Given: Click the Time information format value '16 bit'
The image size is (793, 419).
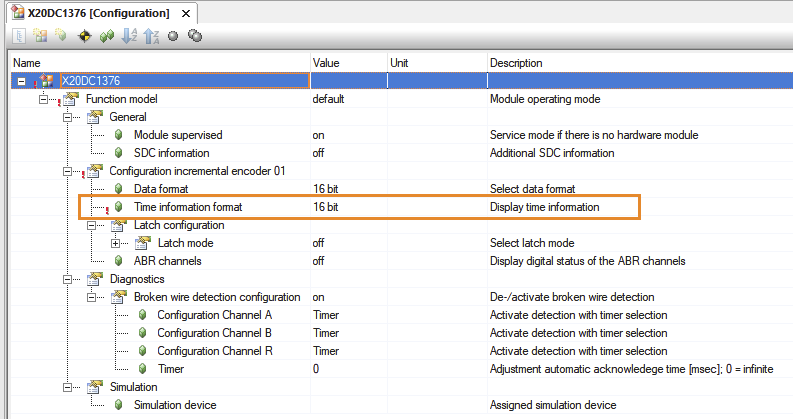Looking at the screenshot, I should tap(326, 206).
